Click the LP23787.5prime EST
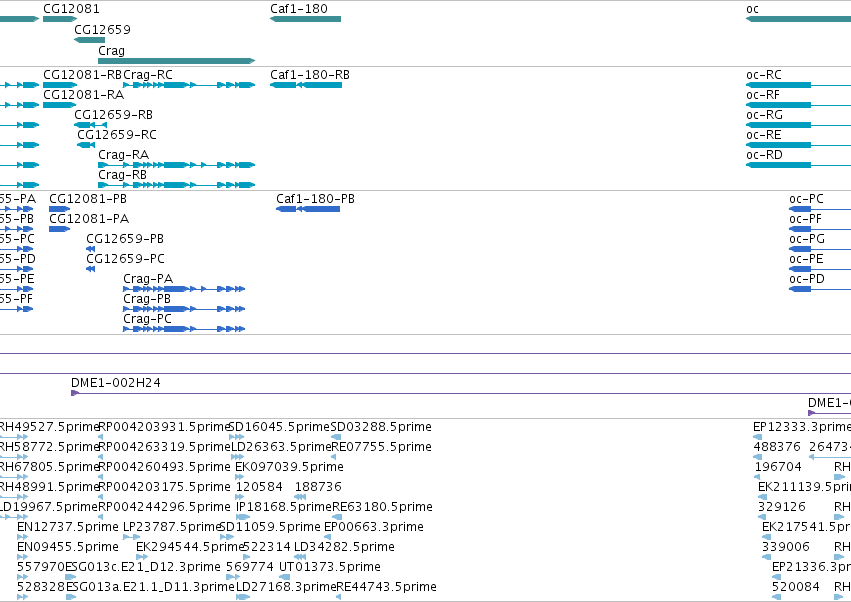Screen dimensions: 851x602 pyautogui.click(x=131, y=537)
